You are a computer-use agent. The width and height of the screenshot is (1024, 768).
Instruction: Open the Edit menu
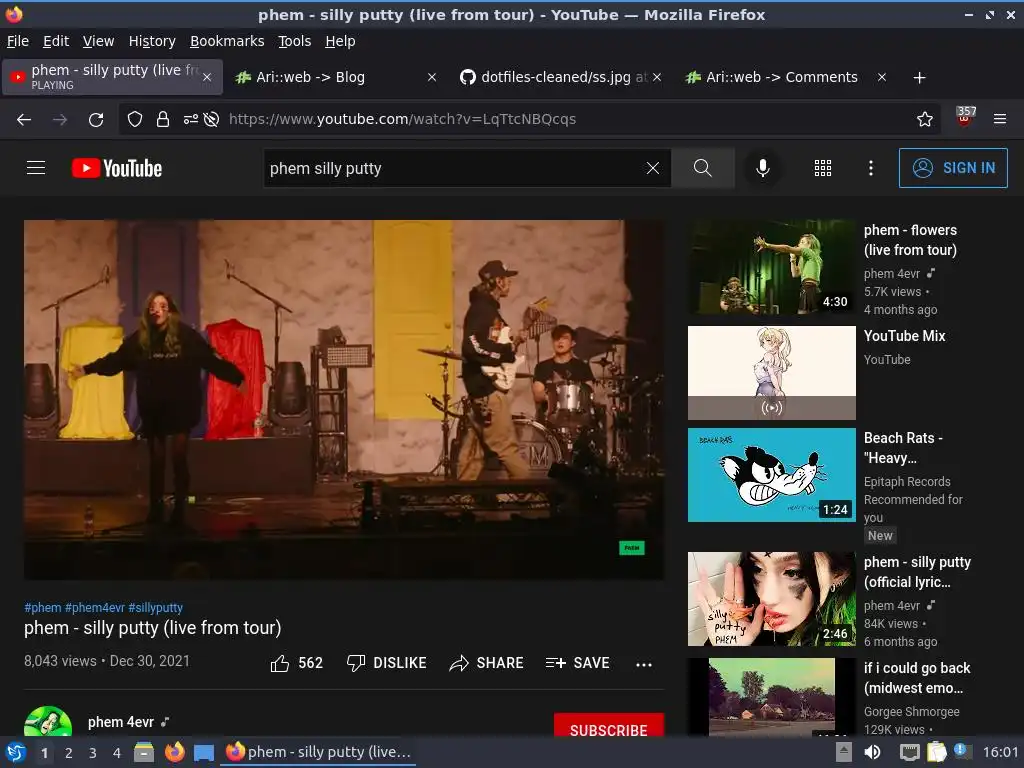tap(56, 41)
